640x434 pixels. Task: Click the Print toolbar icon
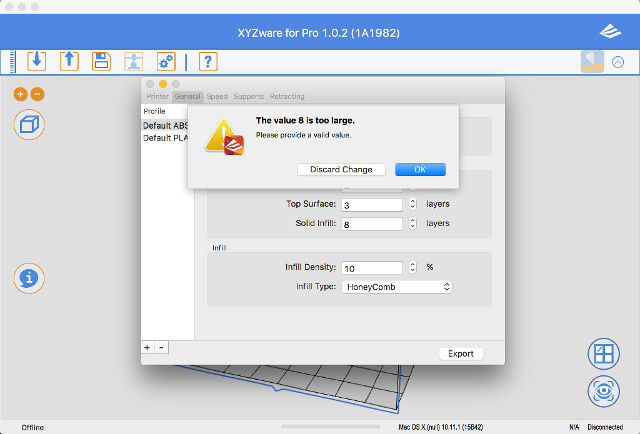pos(134,61)
